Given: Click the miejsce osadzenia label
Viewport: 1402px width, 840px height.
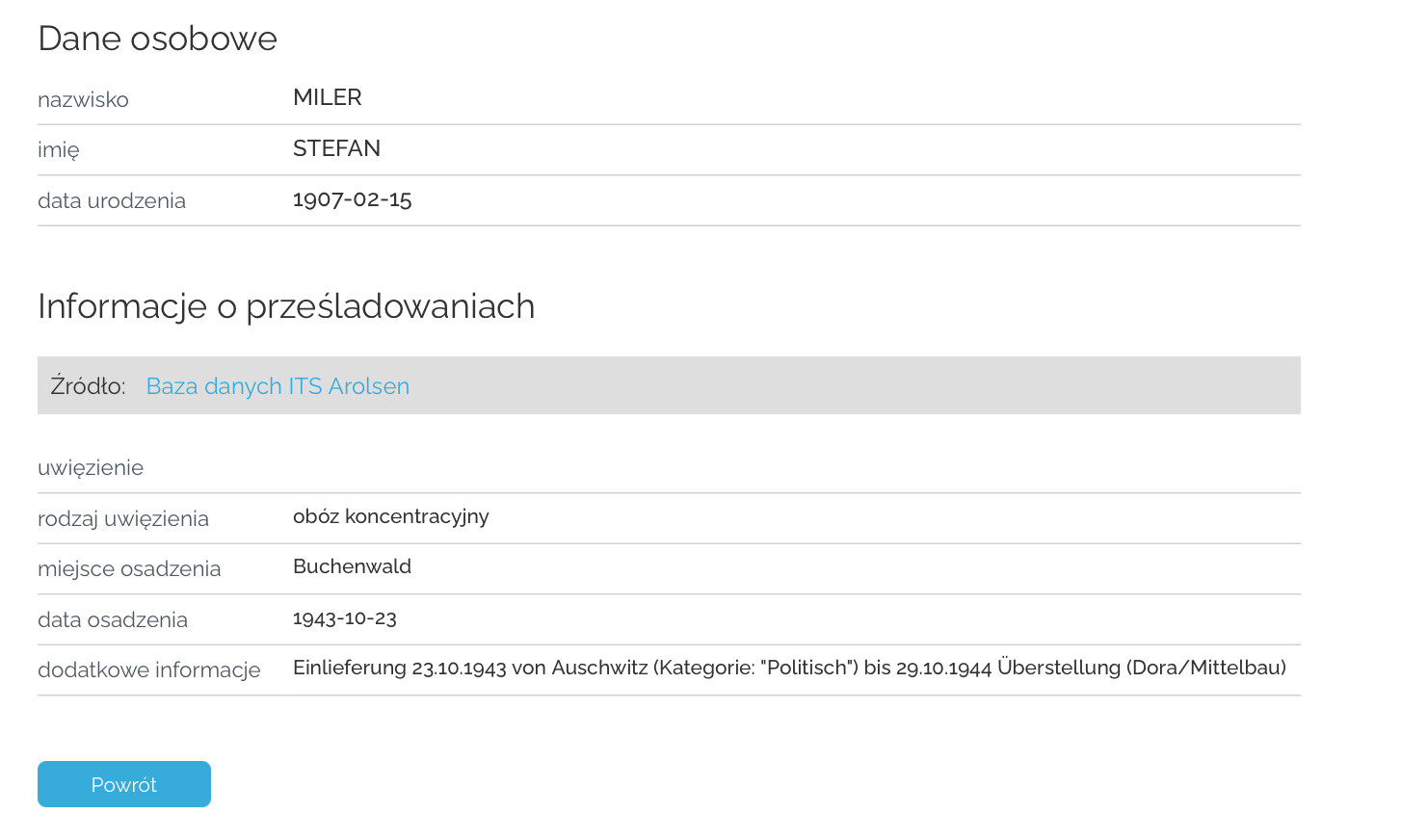Looking at the screenshot, I should coord(129,569).
